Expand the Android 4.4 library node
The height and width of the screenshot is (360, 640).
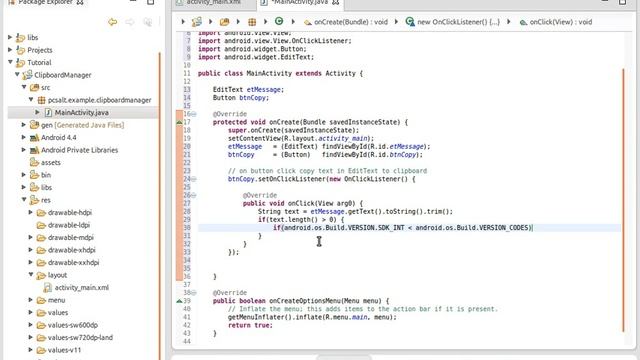pyautogui.click(x=24, y=137)
